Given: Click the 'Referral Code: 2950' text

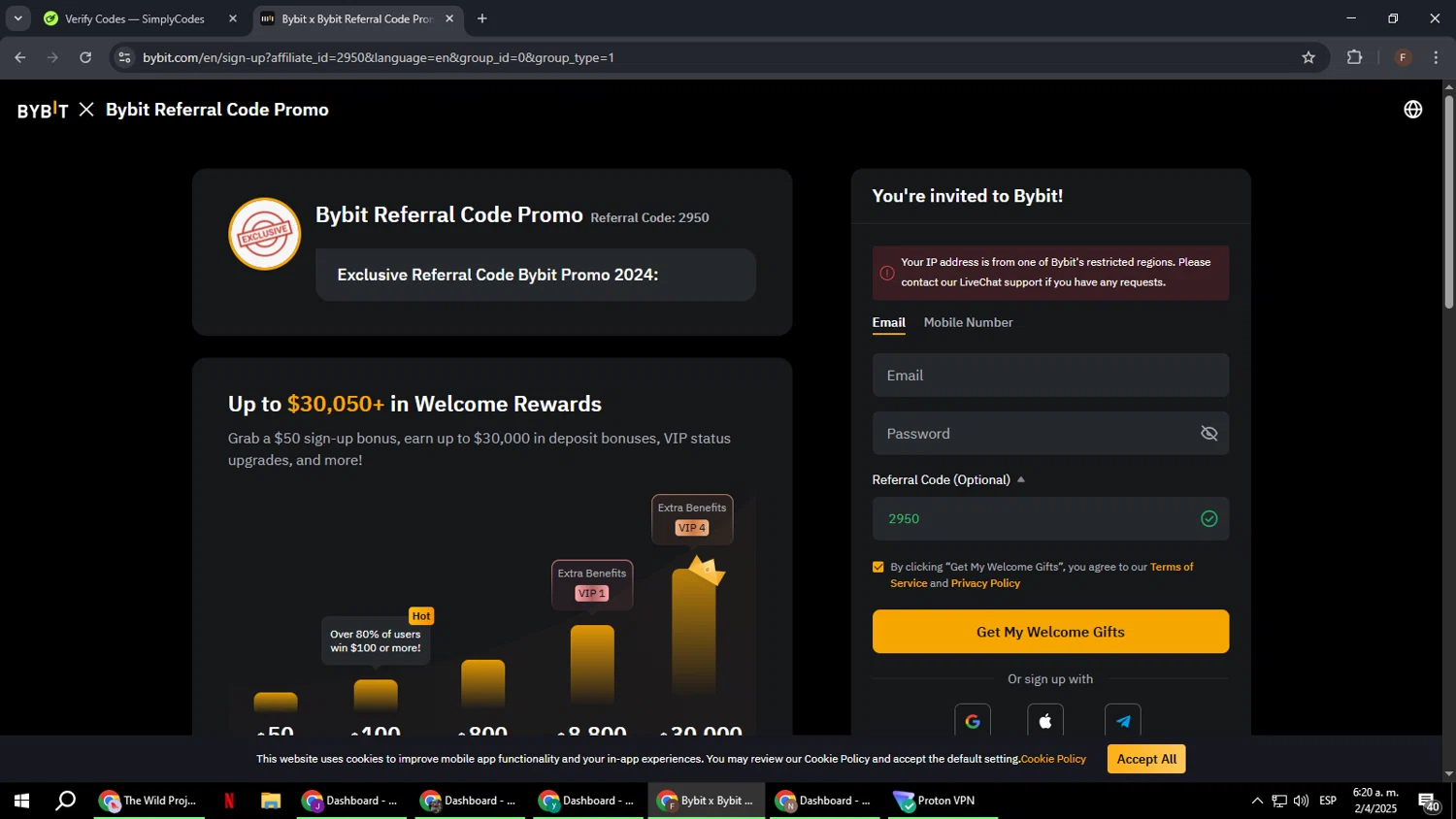Looking at the screenshot, I should [x=649, y=217].
